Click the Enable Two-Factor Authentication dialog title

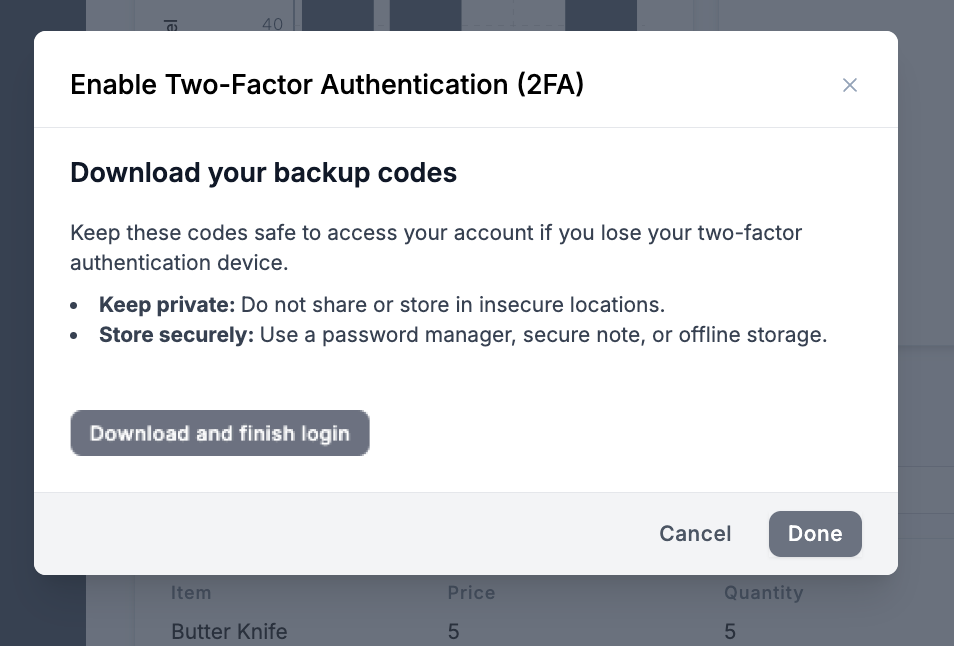(326, 85)
